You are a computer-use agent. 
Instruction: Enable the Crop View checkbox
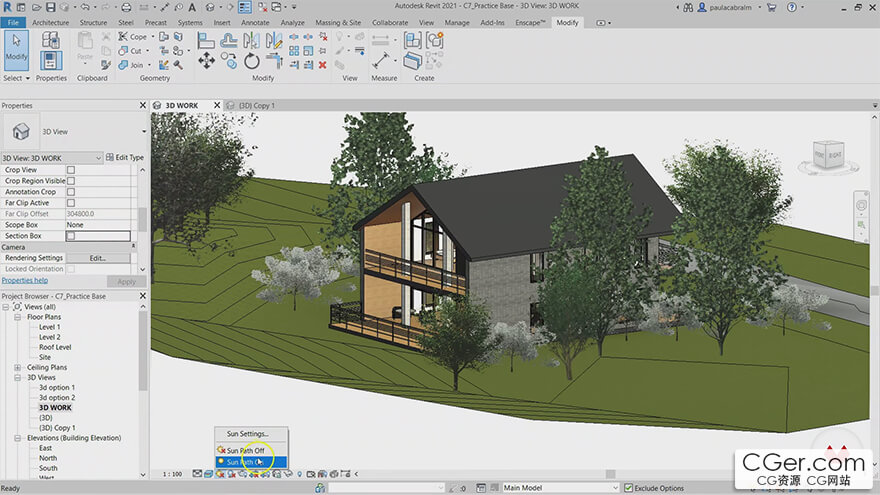point(71,170)
